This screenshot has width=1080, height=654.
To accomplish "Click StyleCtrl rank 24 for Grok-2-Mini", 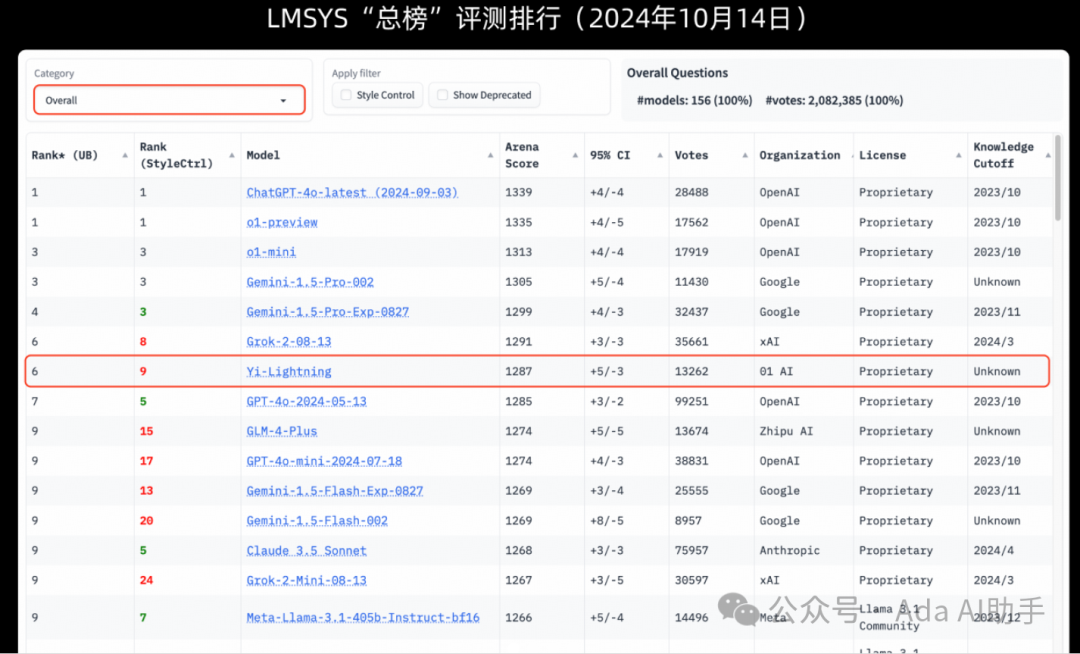I will coord(147,580).
